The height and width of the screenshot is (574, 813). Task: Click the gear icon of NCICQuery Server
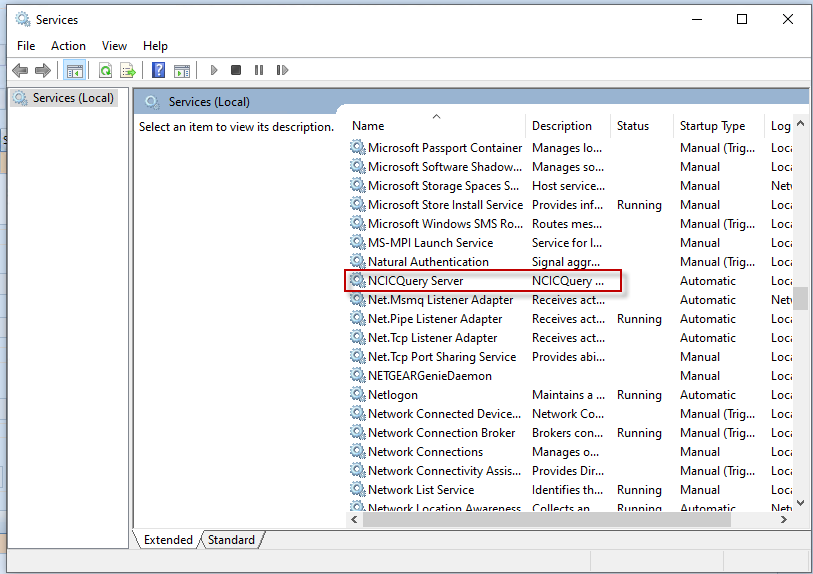click(357, 281)
